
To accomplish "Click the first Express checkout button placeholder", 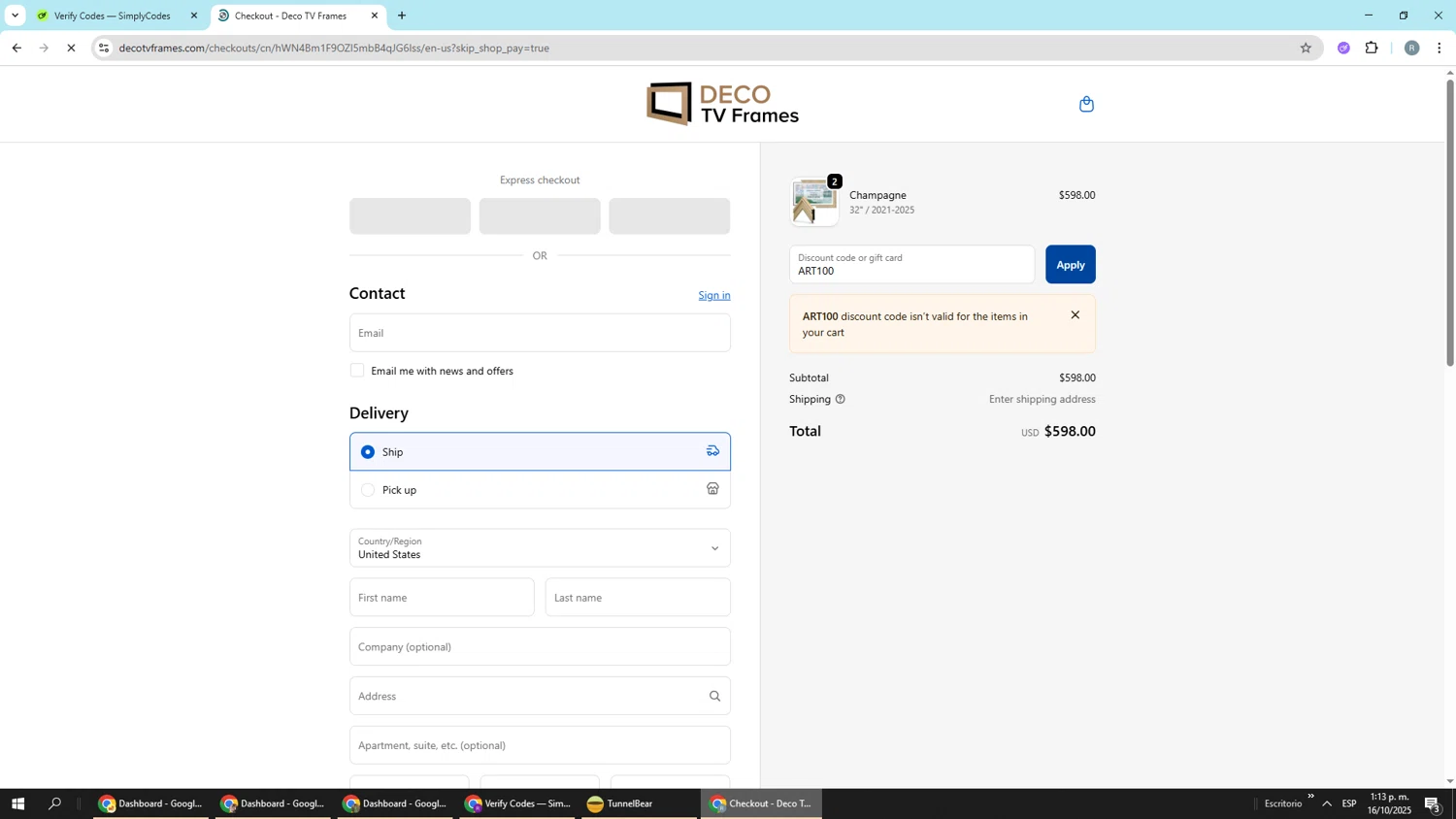I will (x=410, y=216).
